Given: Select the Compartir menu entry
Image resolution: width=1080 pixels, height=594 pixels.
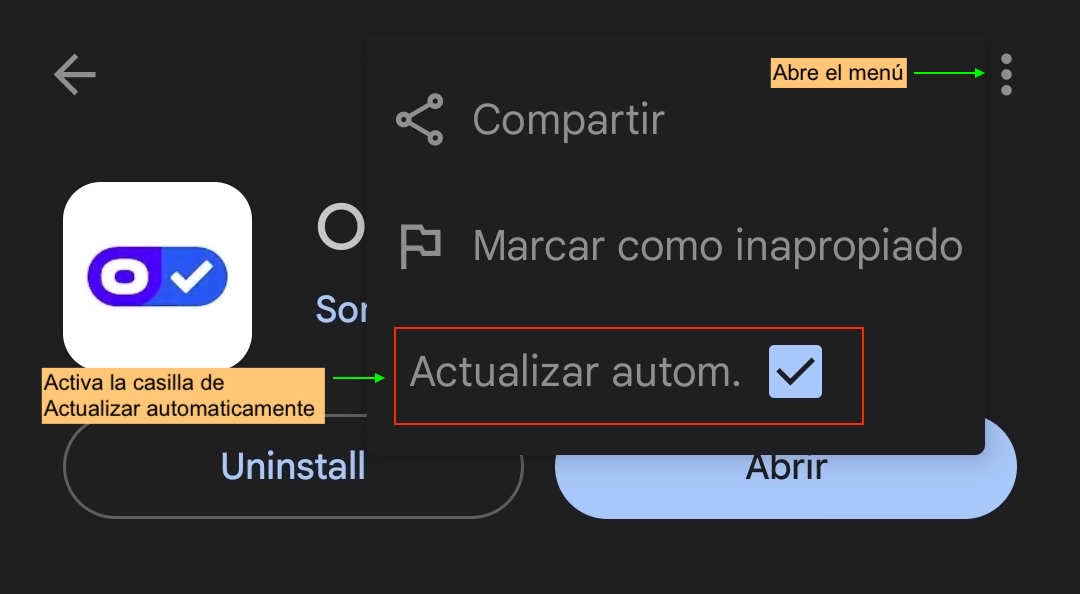Looking at the screenshot, I should [x=568, y=120].
